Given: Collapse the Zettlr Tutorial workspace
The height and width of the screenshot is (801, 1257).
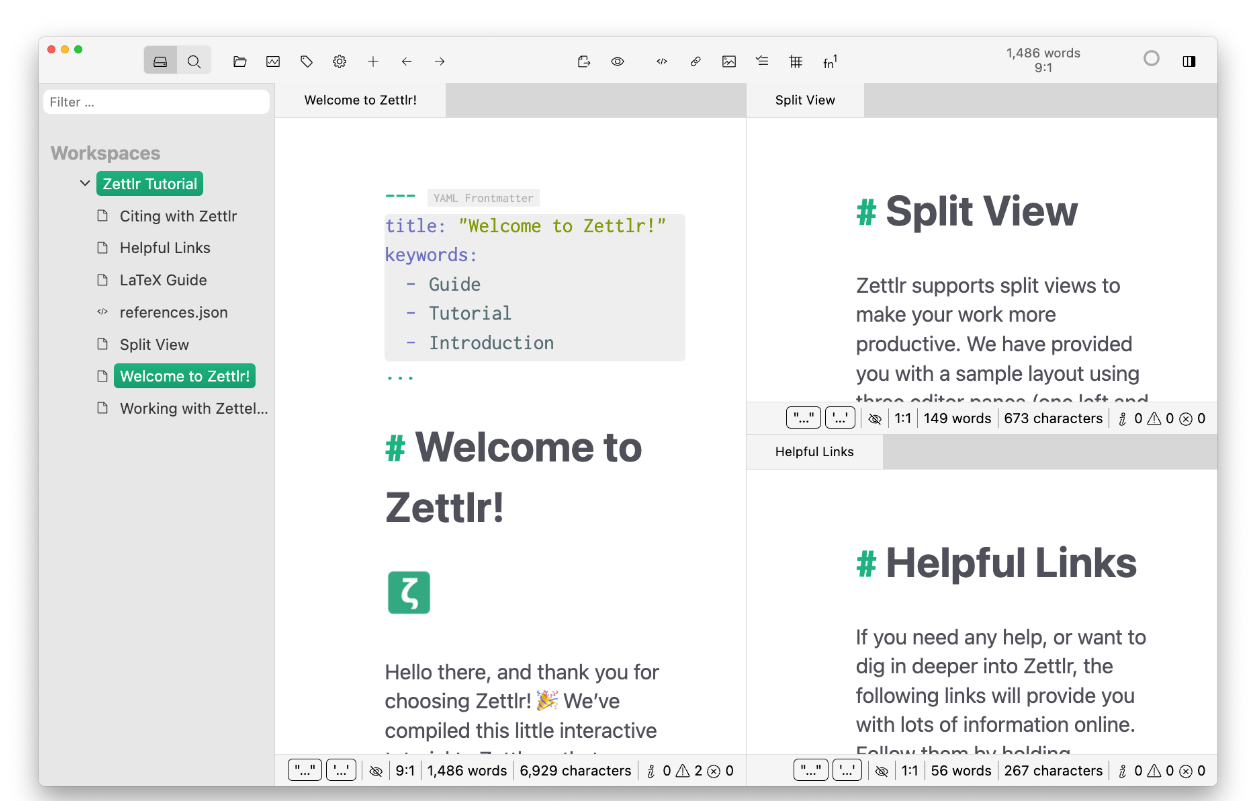Looking at the screenshot, I should [x=85, y=183].
